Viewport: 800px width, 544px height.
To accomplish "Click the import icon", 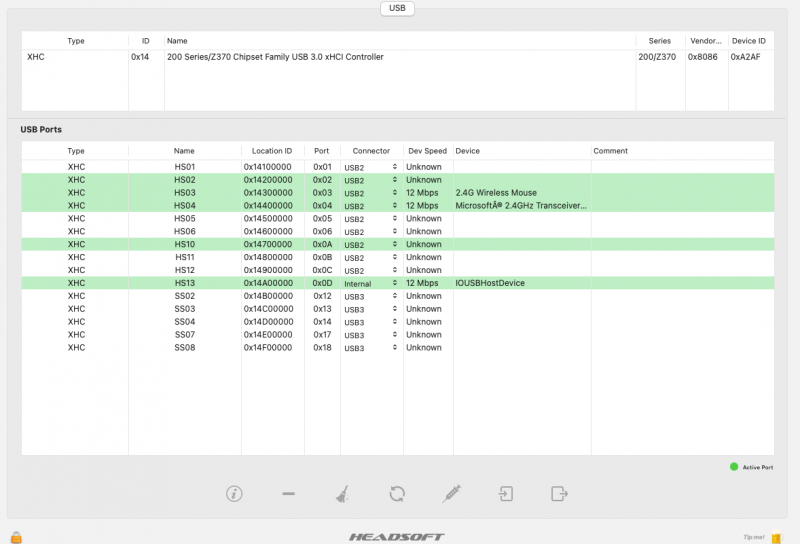I will (x=506, y=493).
